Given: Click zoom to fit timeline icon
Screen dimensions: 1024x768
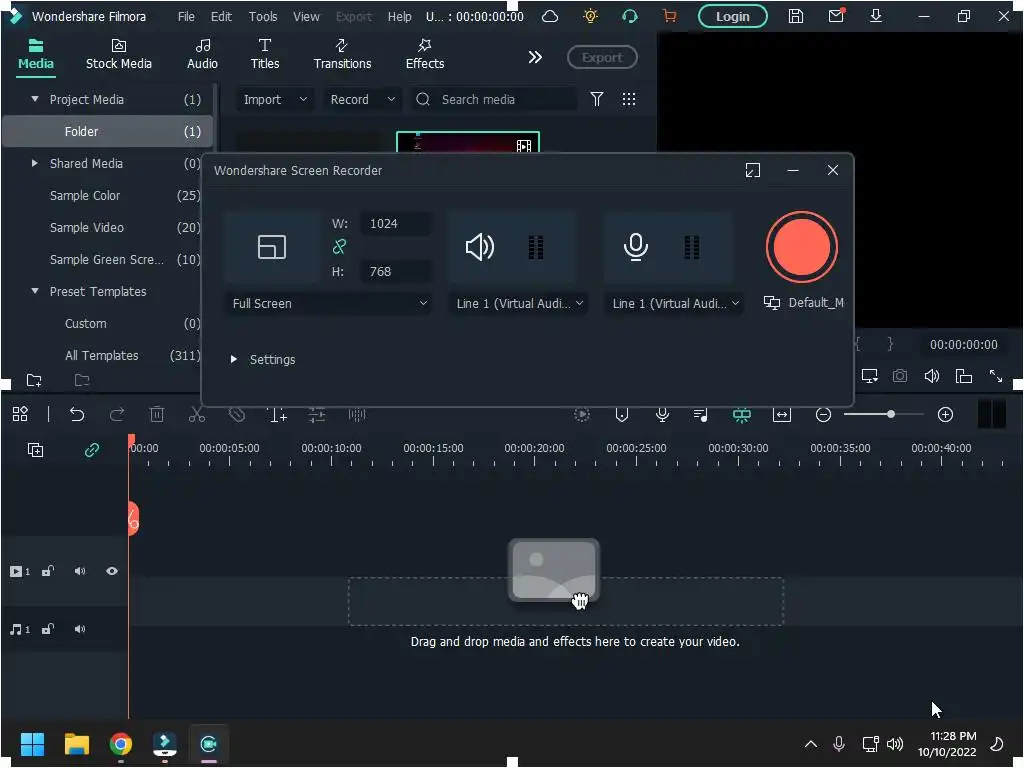Looking at the screenshot, I should [782, 414].
